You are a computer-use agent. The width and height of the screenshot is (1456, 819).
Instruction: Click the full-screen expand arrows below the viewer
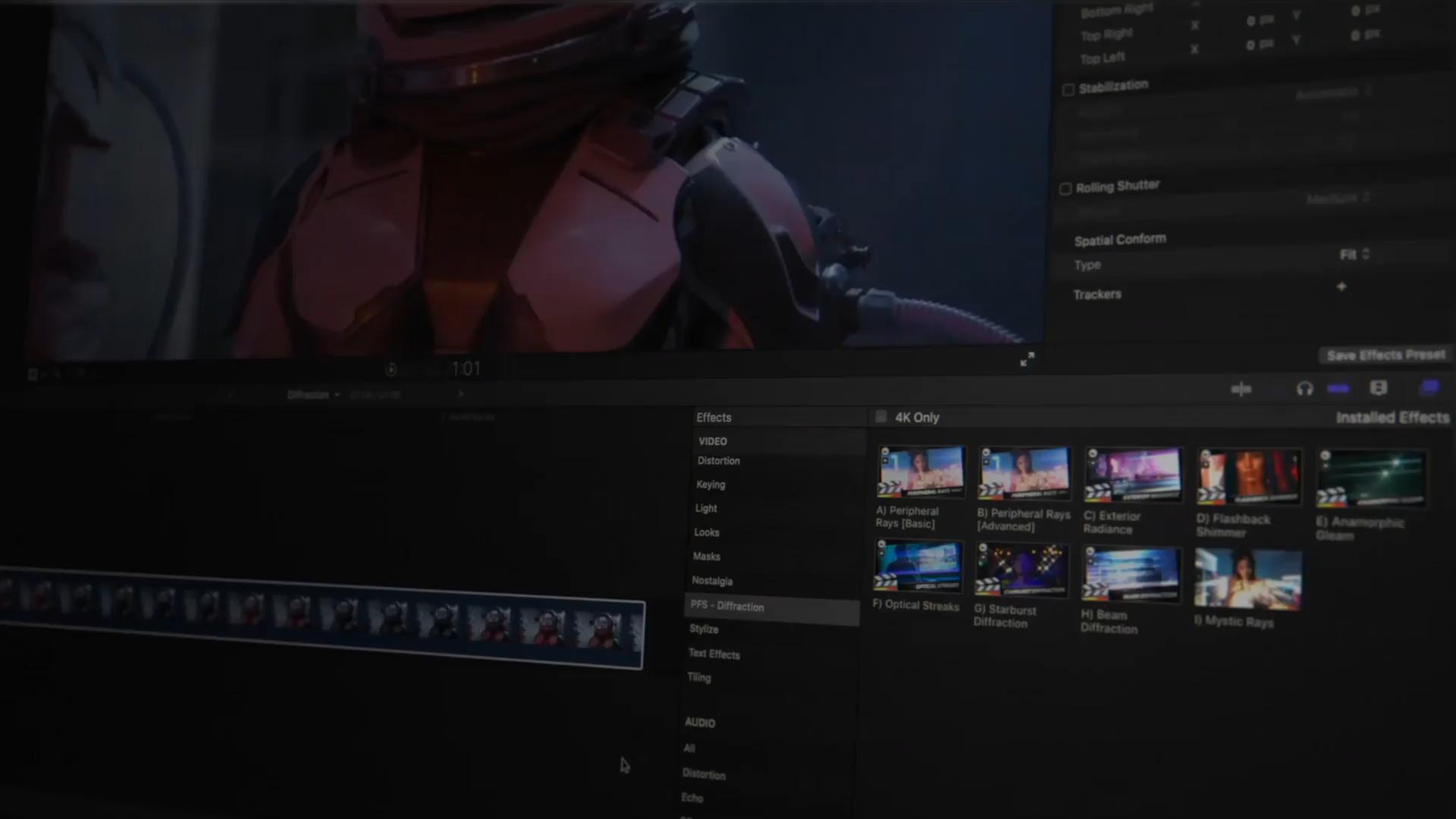click(1027, 359)
